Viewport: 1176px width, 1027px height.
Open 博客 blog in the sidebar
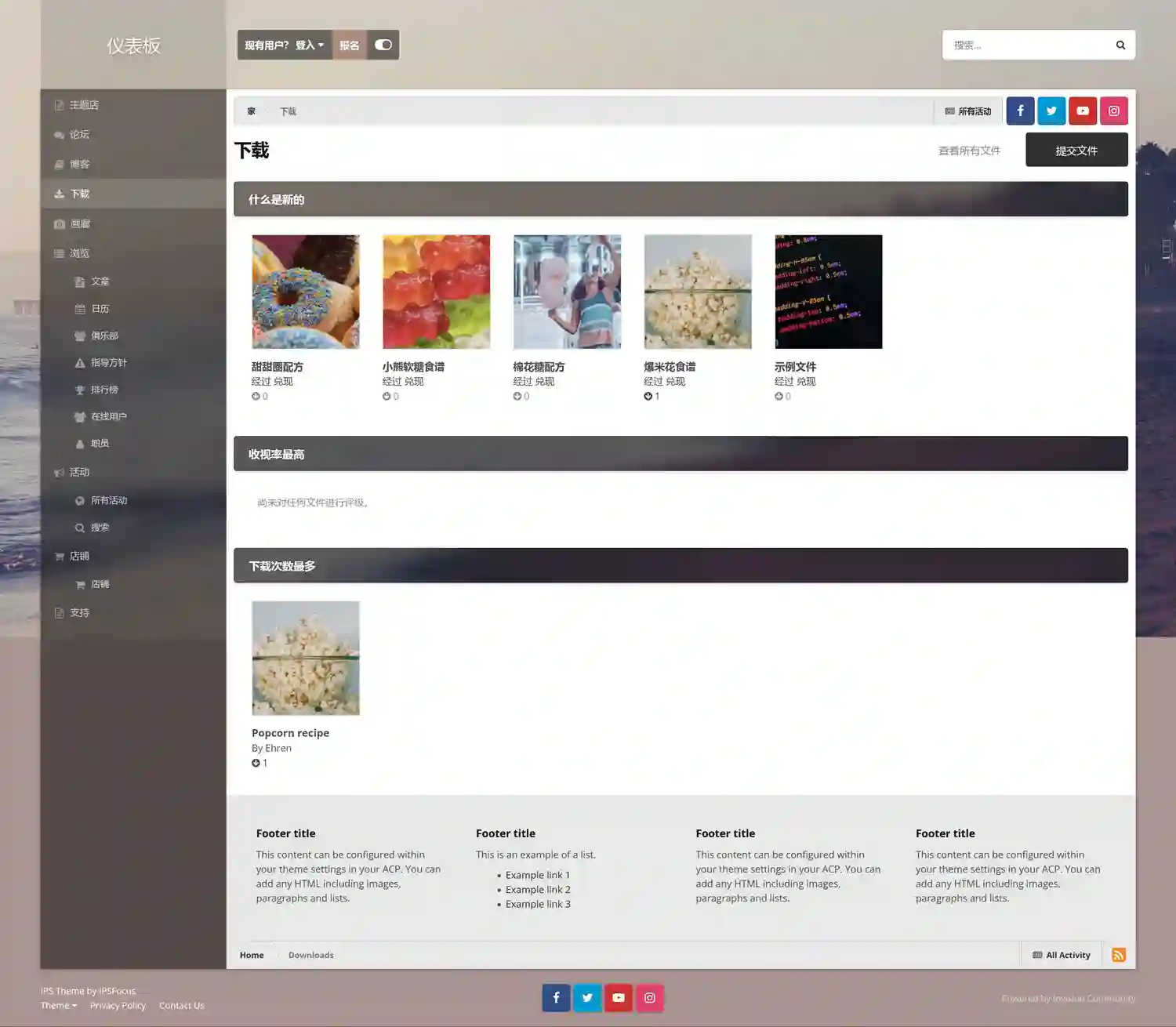click(133, 165)
